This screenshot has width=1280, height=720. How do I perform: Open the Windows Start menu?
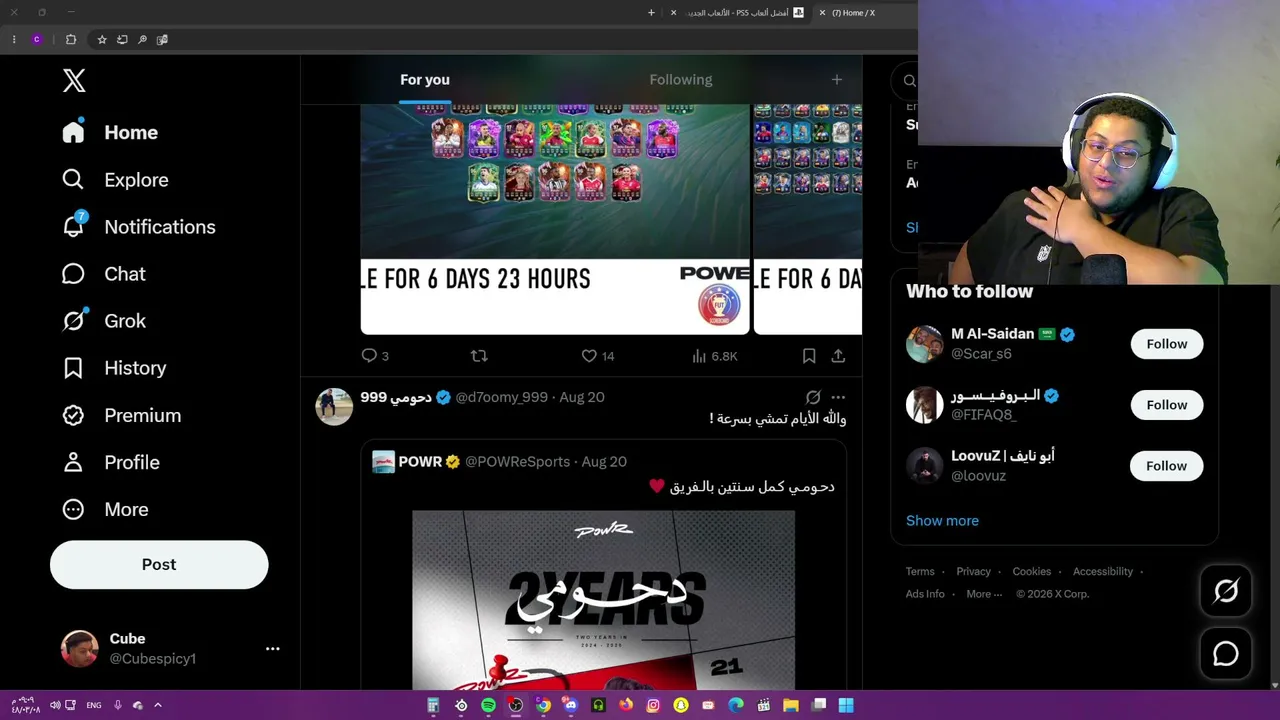pyautogui.click(x=846, y=705)
